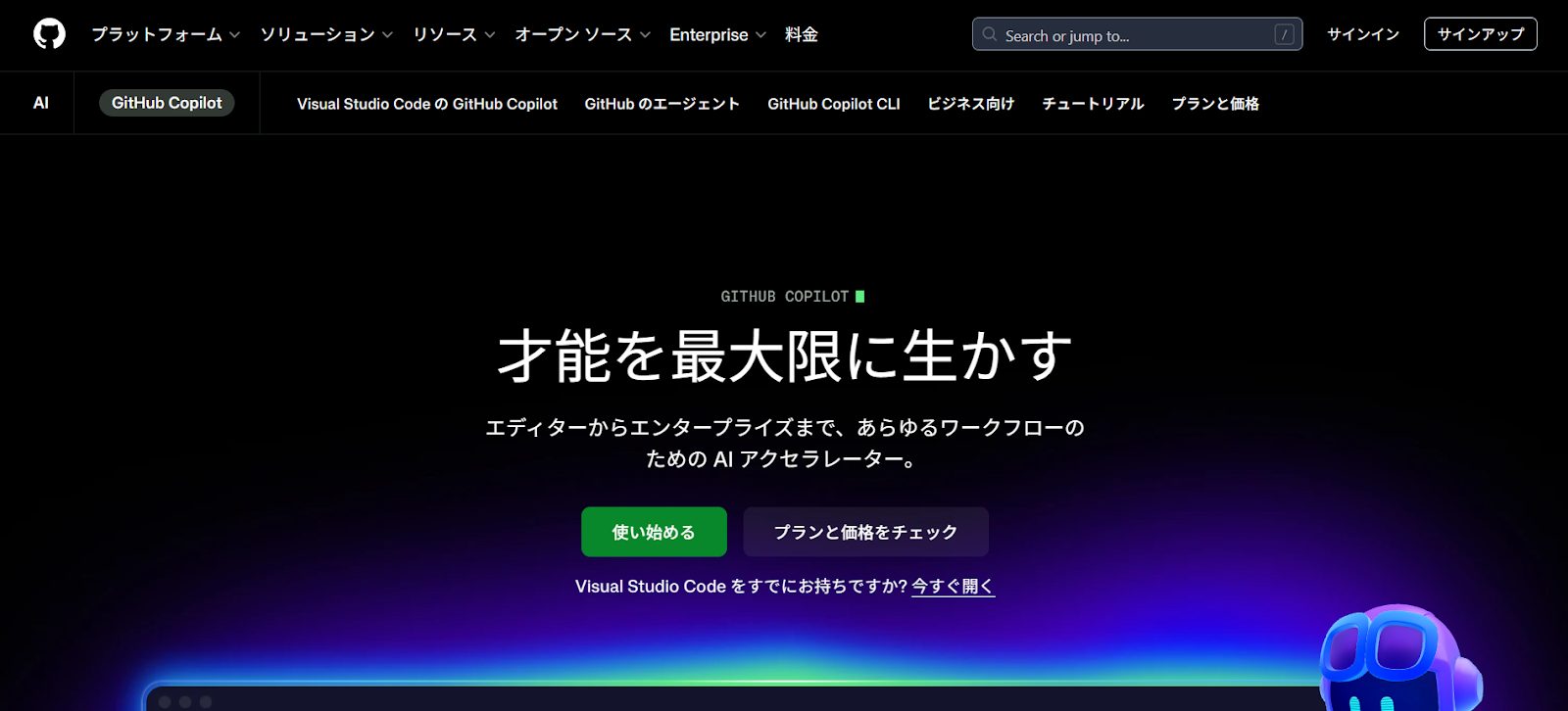1568x711 pixels.
Task: Click the green 使い始める button
Action: [x=654, y=532]
